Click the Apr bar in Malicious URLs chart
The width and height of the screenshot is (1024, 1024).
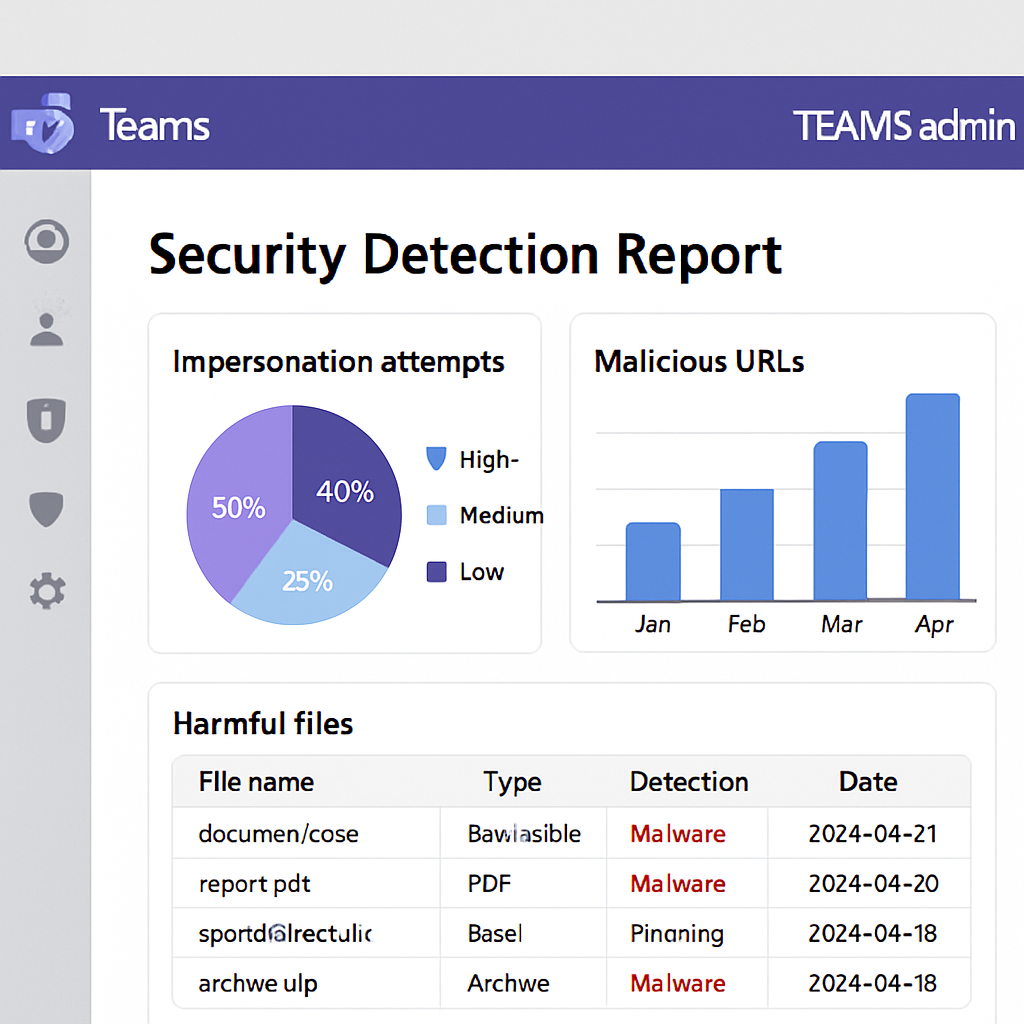933,496
